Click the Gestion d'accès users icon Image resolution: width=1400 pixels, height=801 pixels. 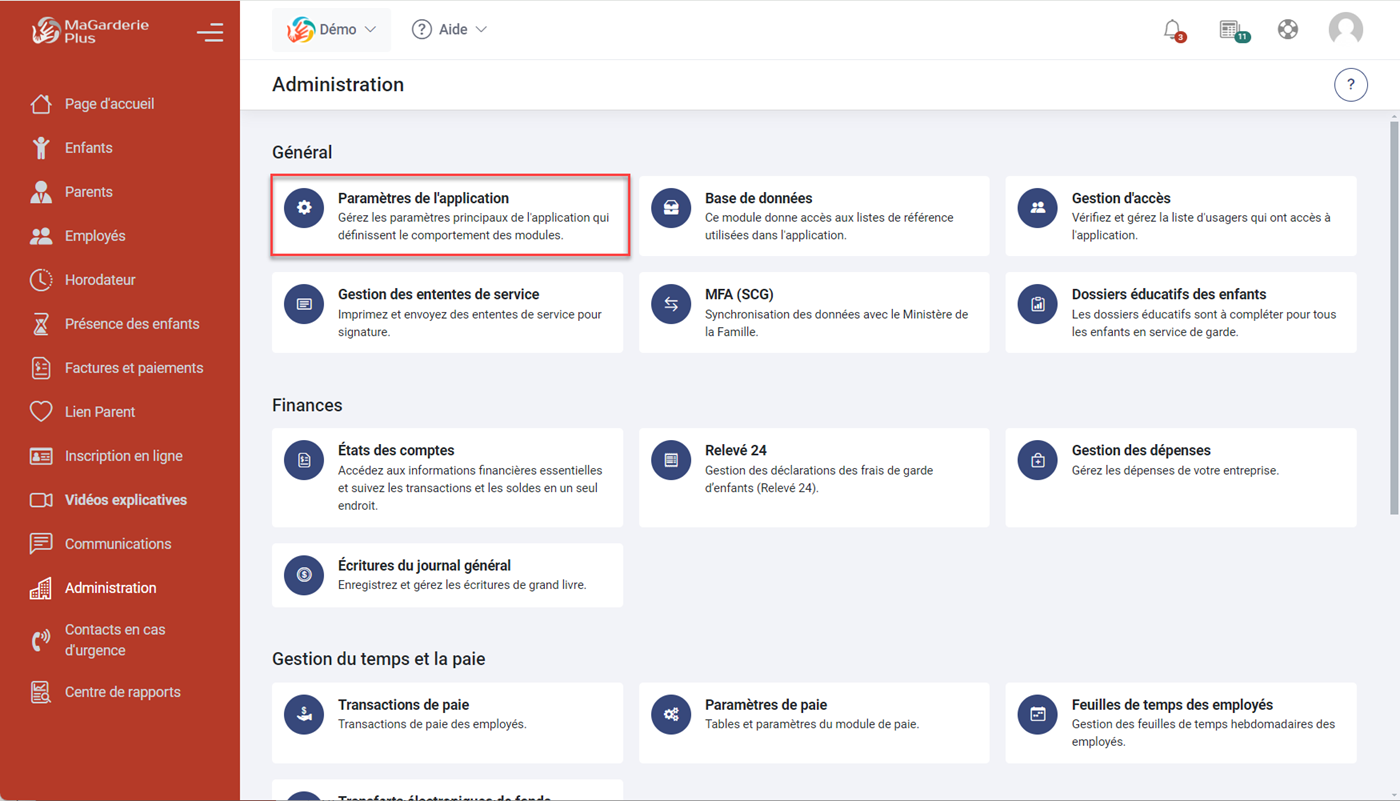[1038, 207]
